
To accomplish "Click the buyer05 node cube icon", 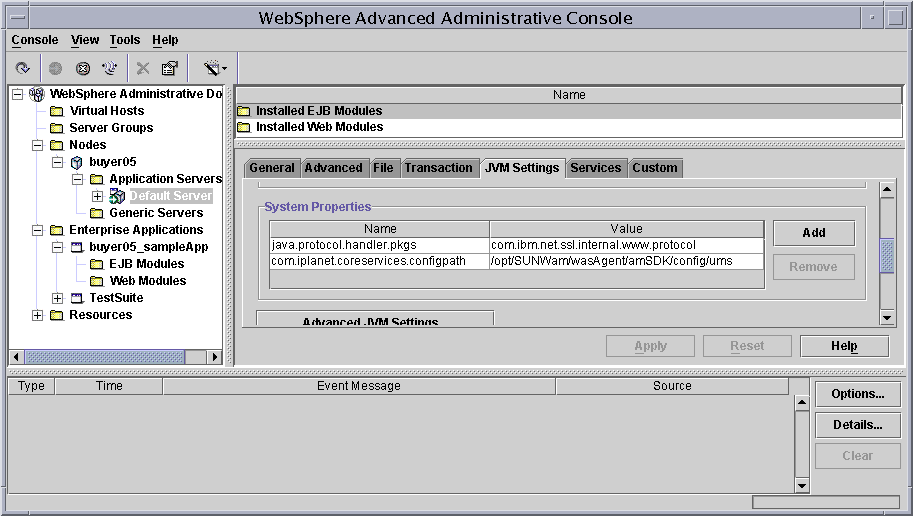I will click(76, 162).
